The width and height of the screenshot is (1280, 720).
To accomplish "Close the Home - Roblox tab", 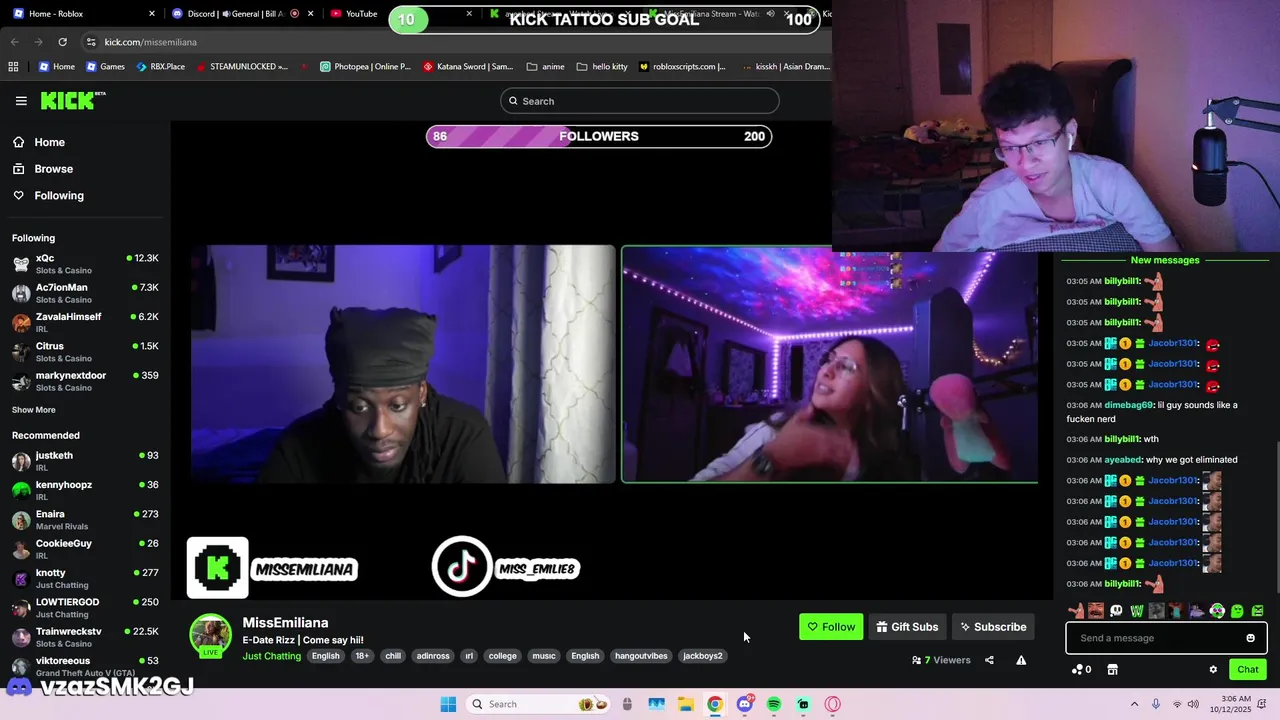I will click(152, 14).
